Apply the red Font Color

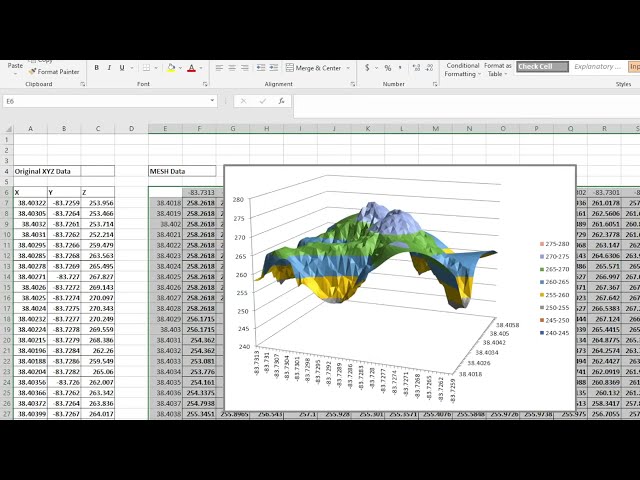pos(191,68)
